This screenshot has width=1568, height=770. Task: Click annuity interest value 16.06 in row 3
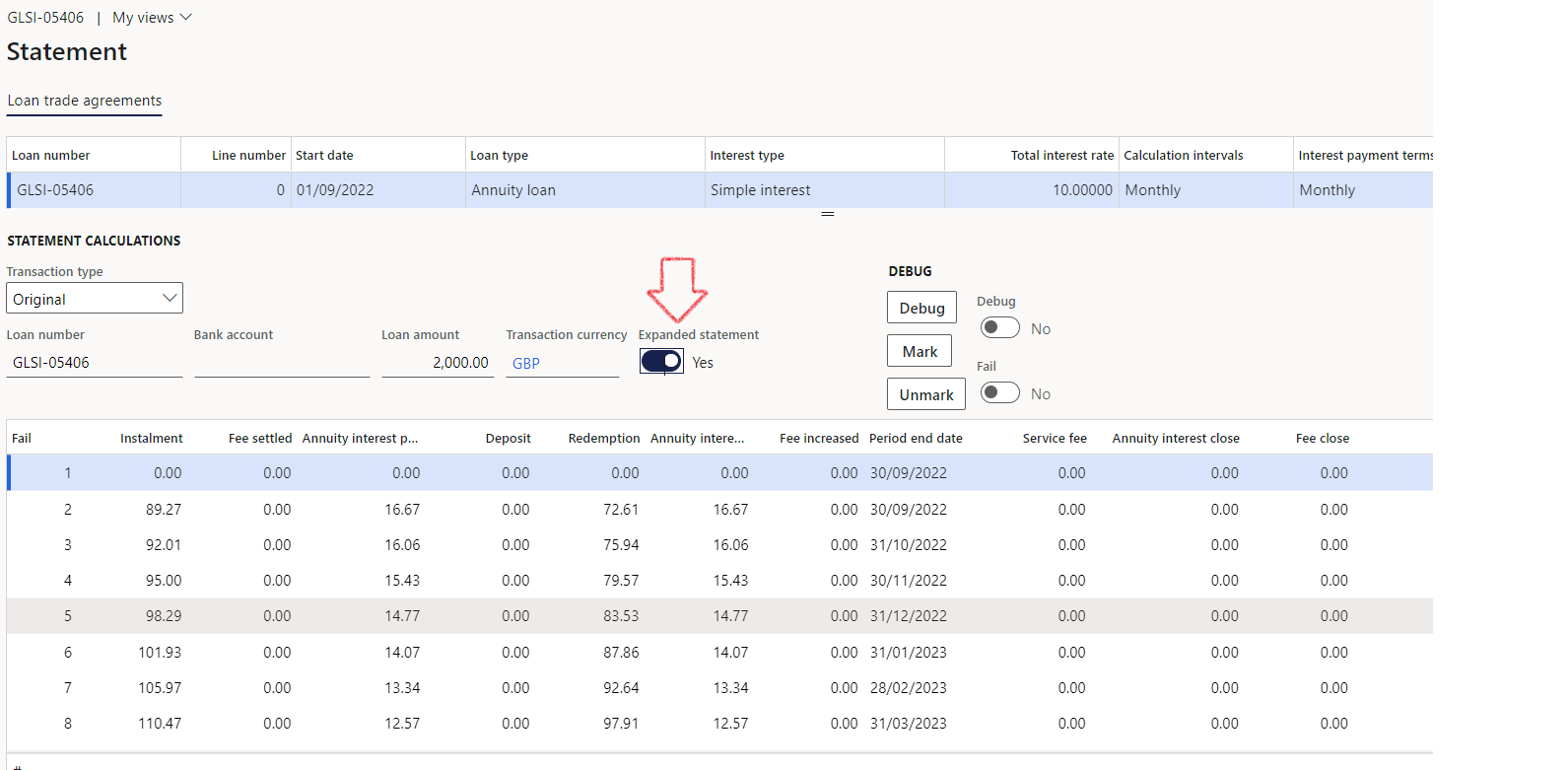pyautogui.click(x=402, y=545)
